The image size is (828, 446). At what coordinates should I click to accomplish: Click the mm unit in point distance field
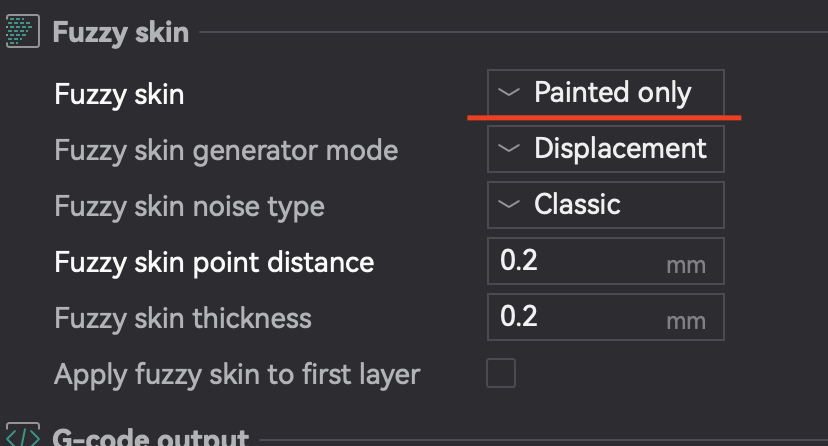(x=686, y=265)
